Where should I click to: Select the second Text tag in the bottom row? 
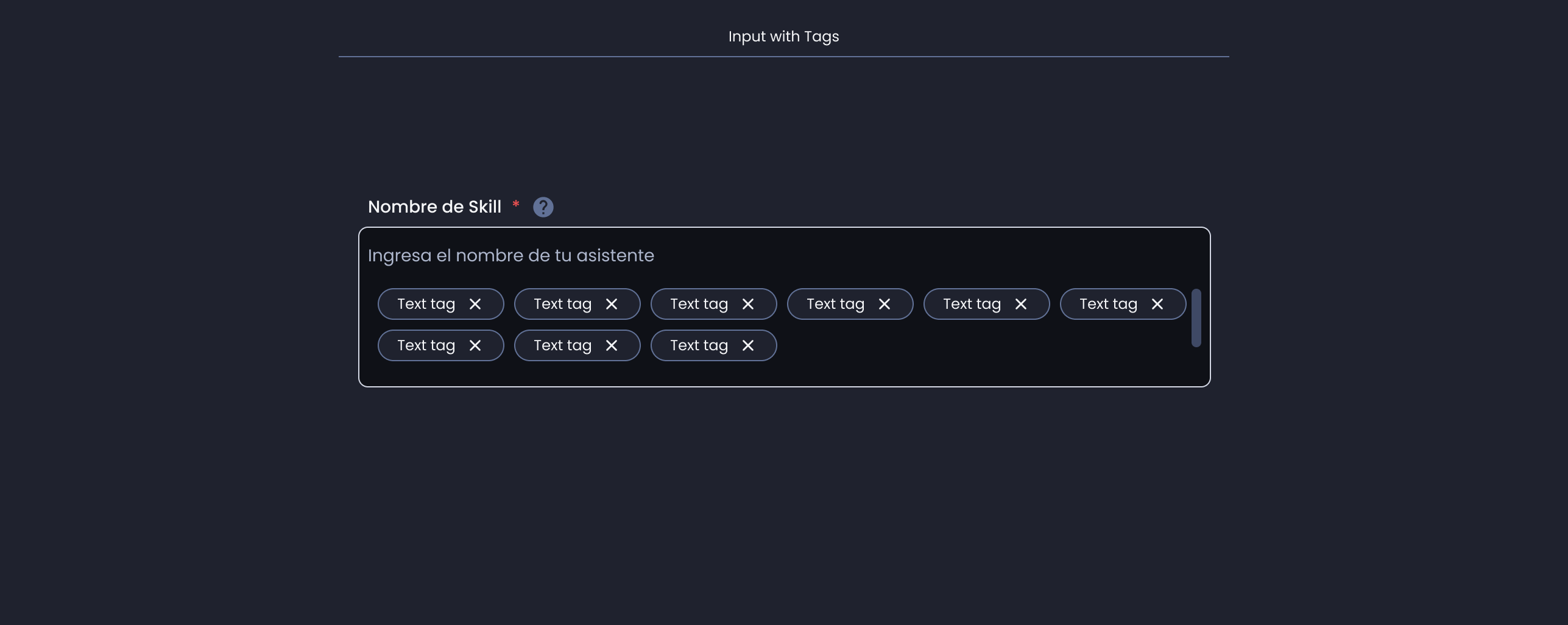click(x=563, y=345)
